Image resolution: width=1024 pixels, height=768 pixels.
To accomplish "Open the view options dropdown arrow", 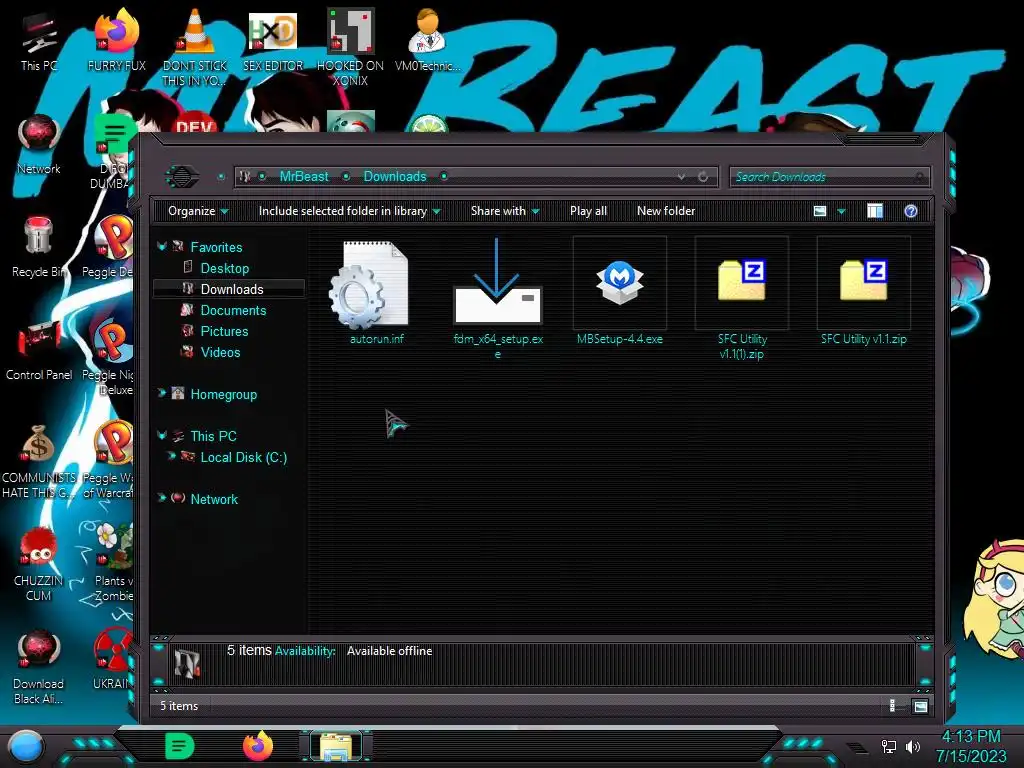I will pyautogui.click(x=841, y=212).
